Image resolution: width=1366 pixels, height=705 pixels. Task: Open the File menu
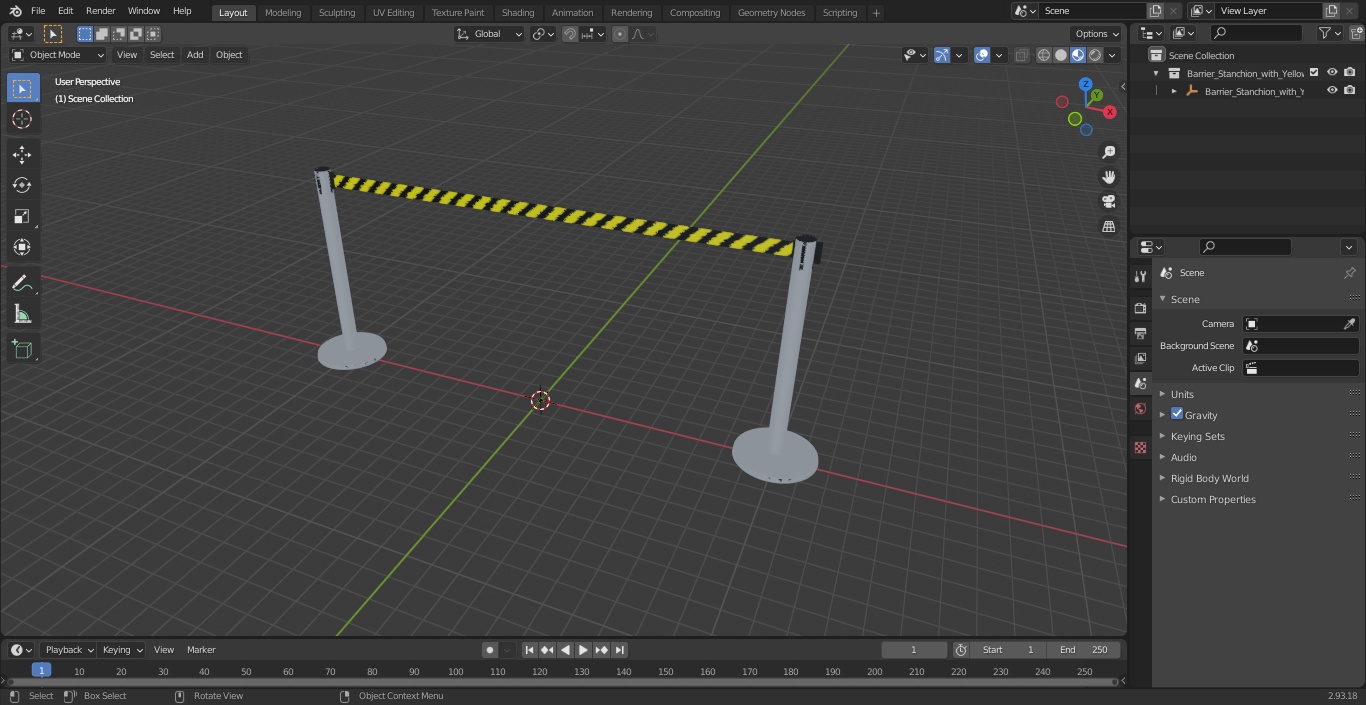[38, 11]
